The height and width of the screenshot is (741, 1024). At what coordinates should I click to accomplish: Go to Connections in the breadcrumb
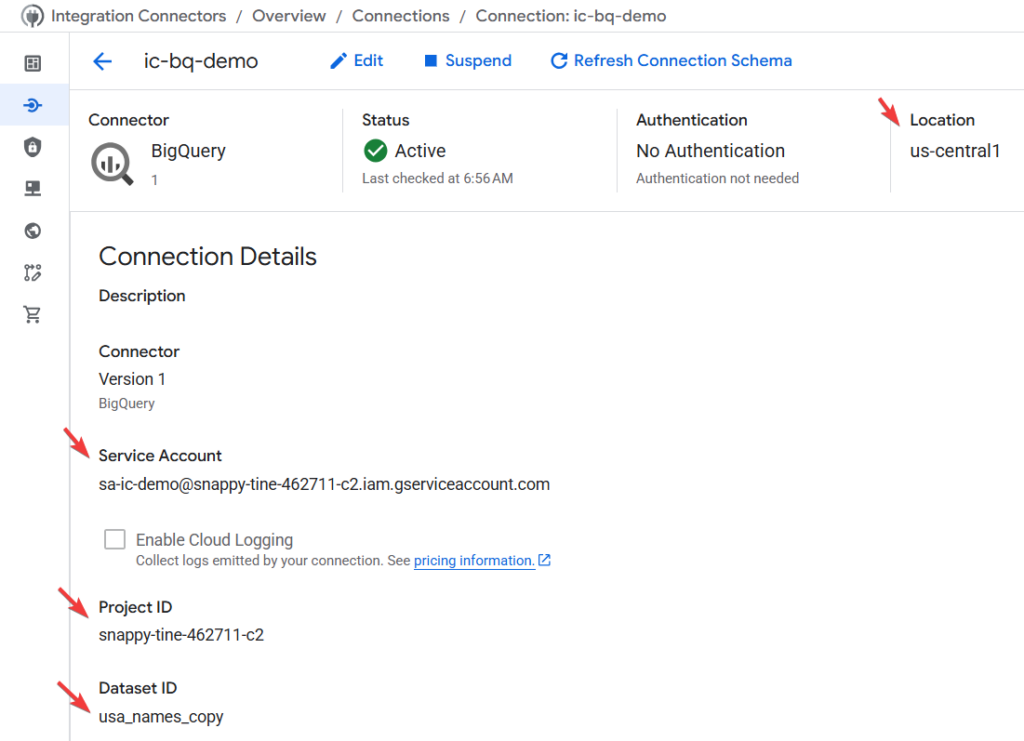click(x=400, y=16)
